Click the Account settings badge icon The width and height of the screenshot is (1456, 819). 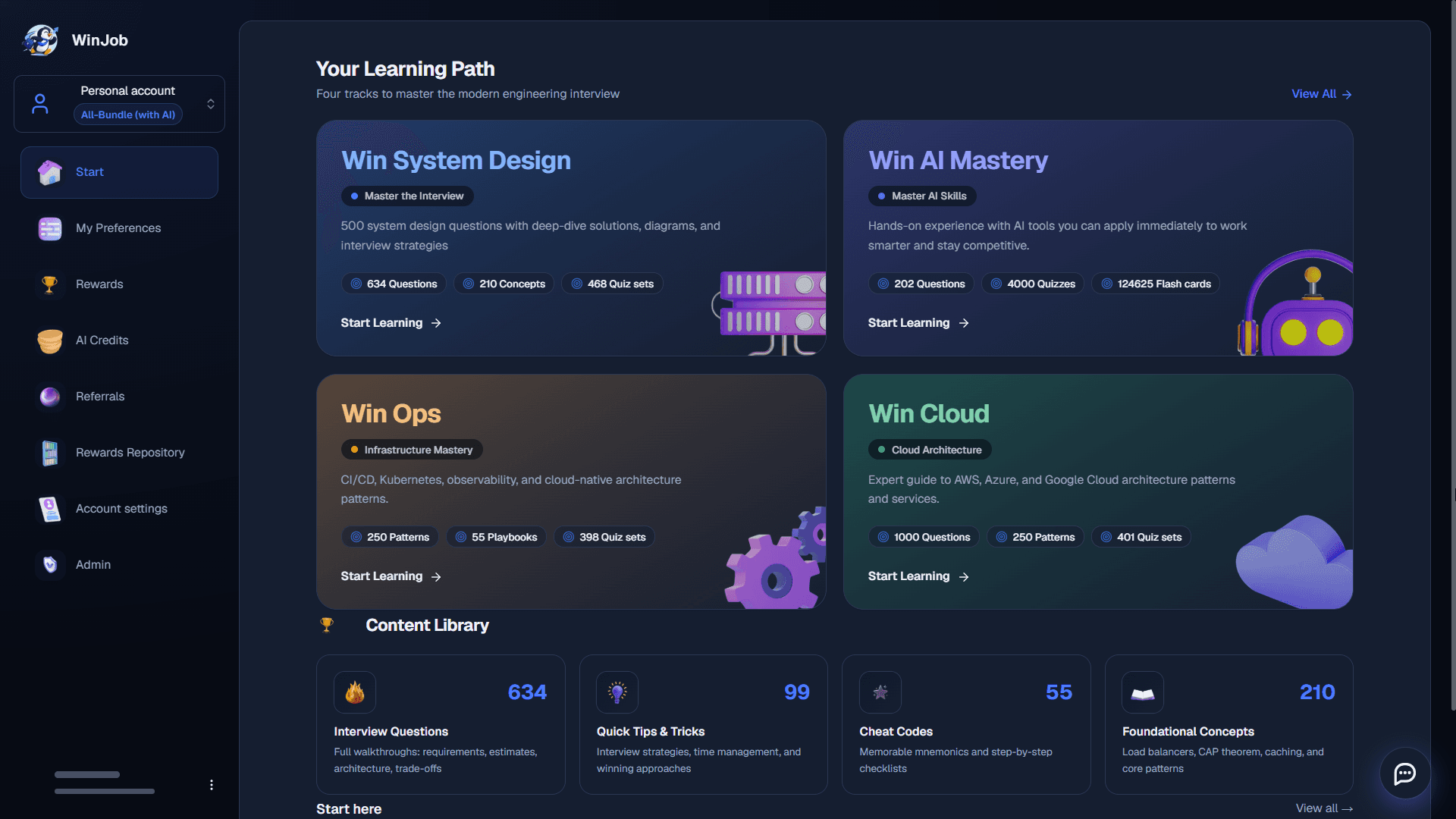(50, 509)
